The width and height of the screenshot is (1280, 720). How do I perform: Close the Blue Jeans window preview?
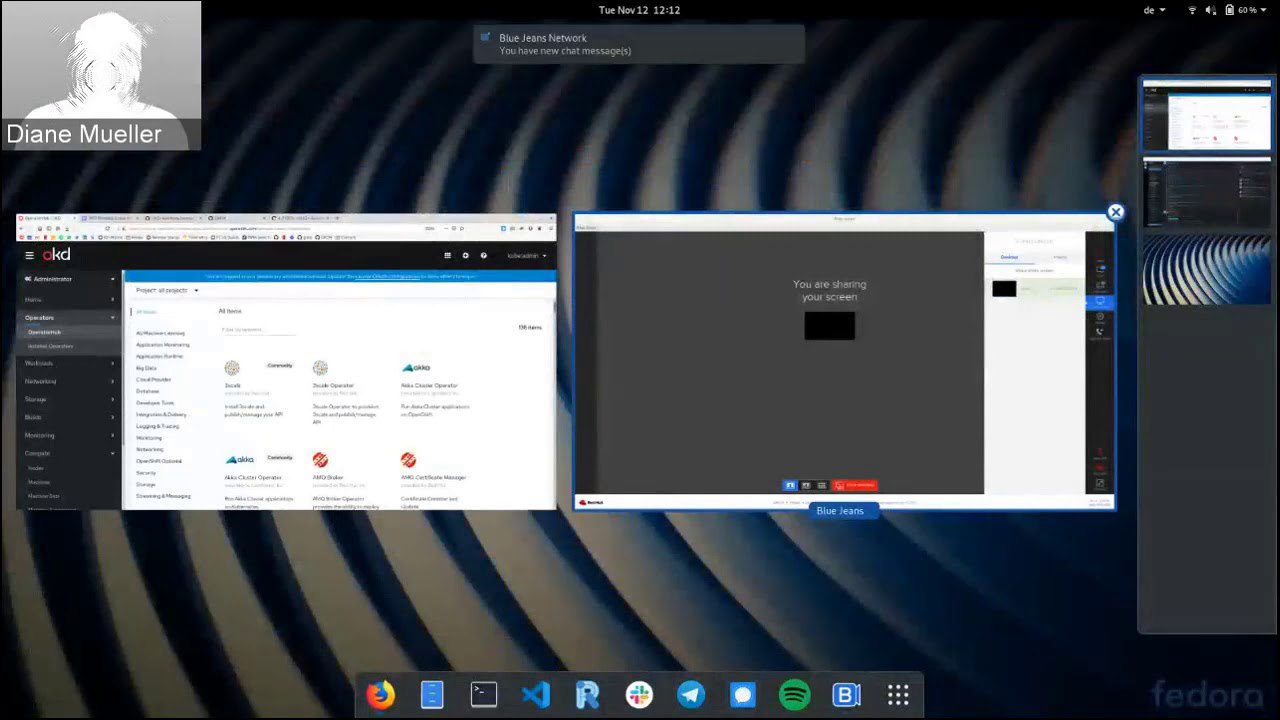coord(1116,212)
